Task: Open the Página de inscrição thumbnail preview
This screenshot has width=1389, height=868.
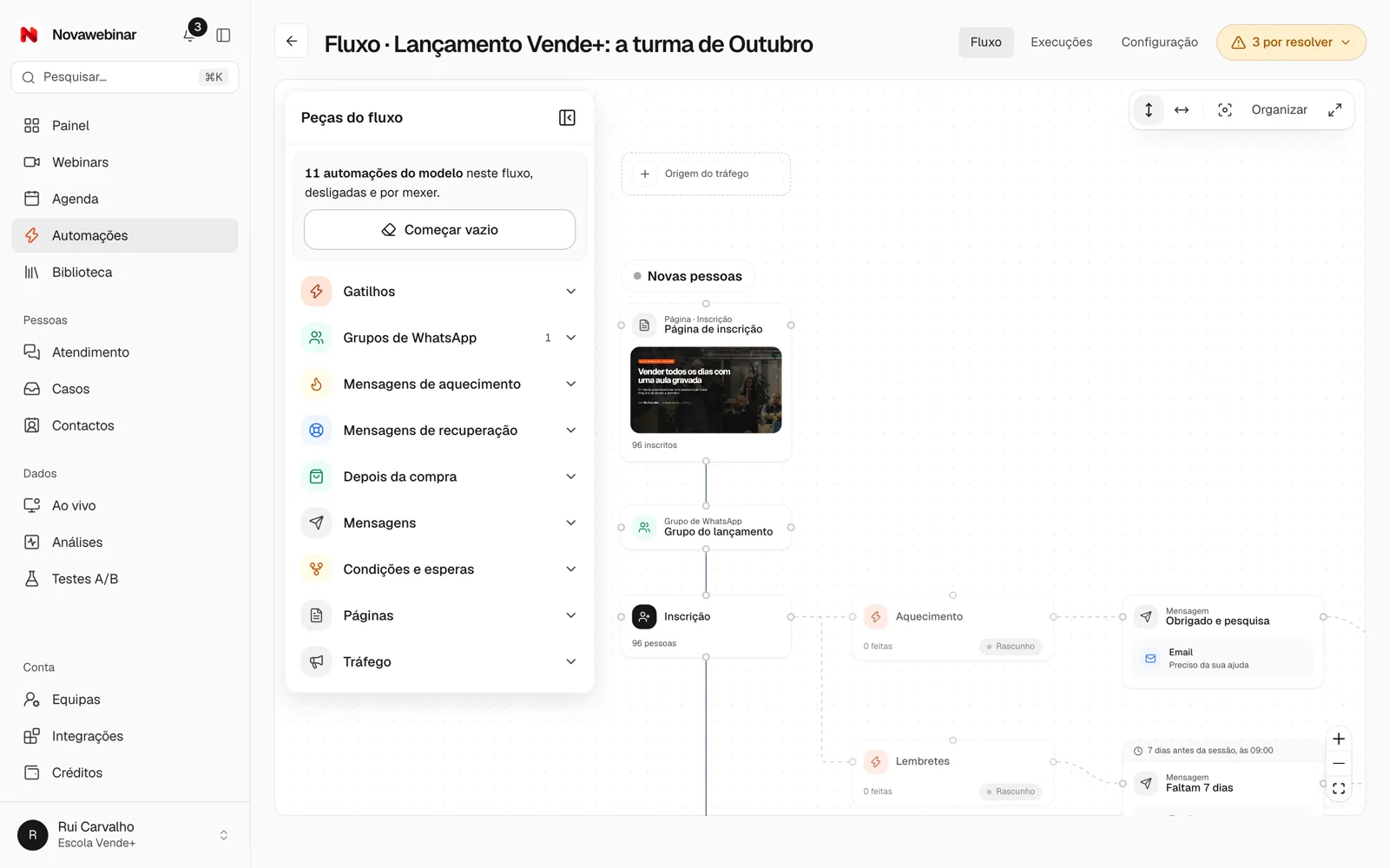Action: tap(706, 390)
